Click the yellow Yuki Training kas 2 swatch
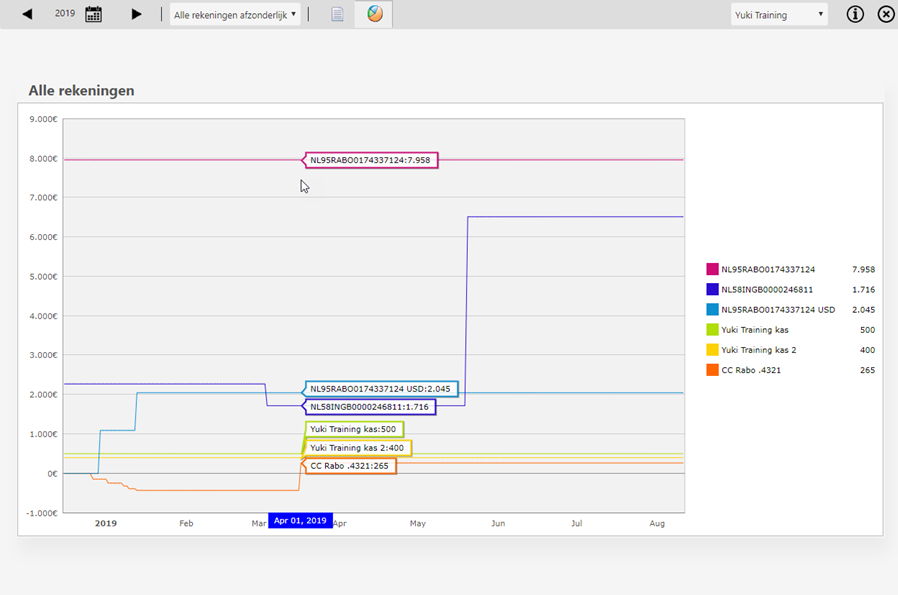Image resolution: width=898 pixels, height=595 pixels. [712, 349]
